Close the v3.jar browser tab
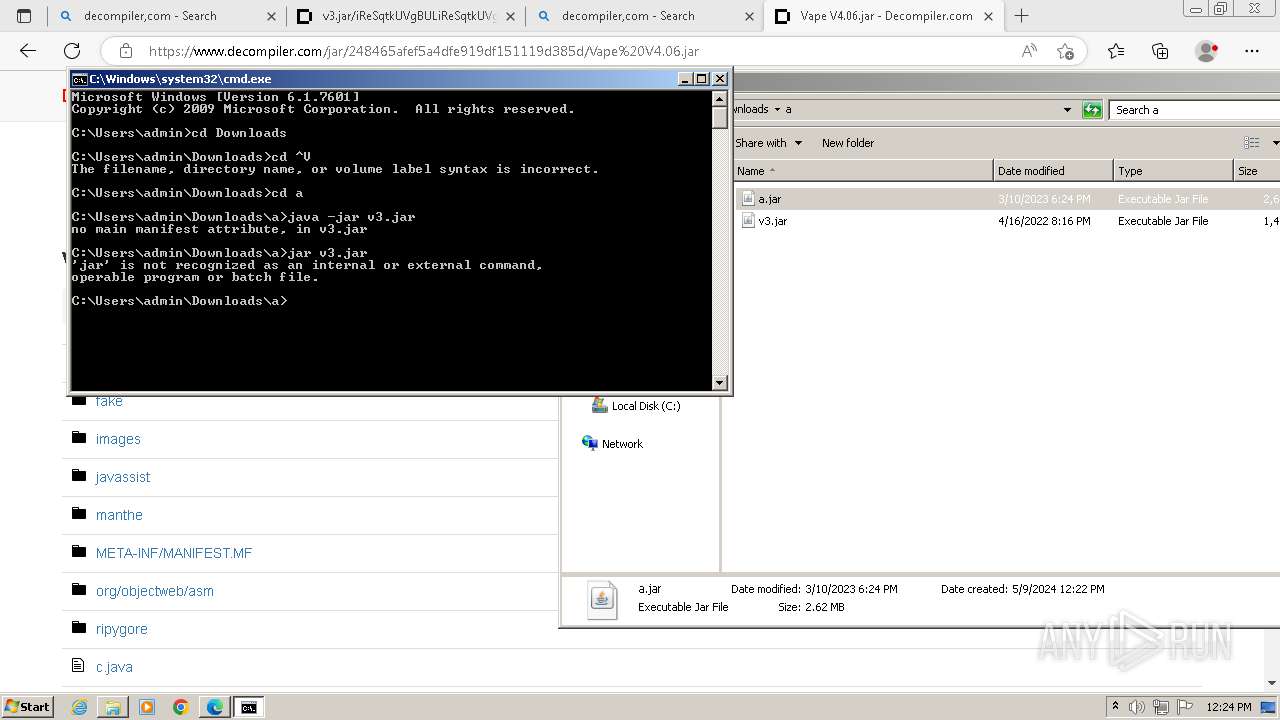 (509, 16)
